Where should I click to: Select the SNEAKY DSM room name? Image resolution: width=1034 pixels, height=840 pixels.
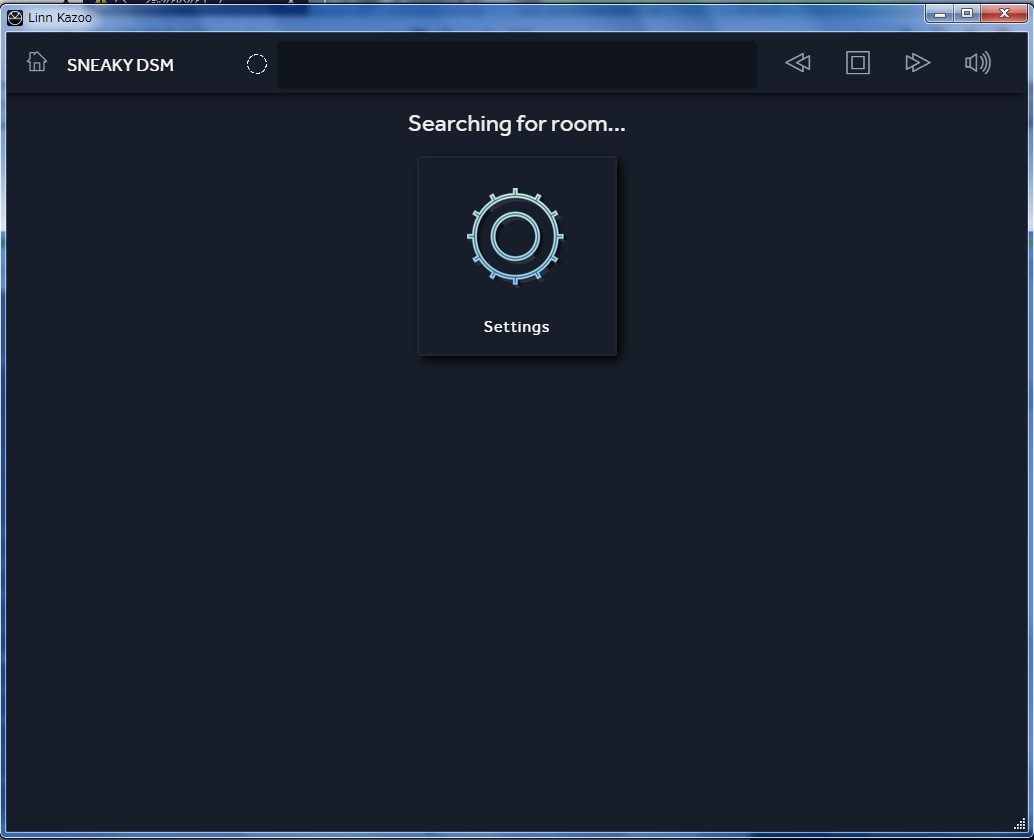pos(120,65)
